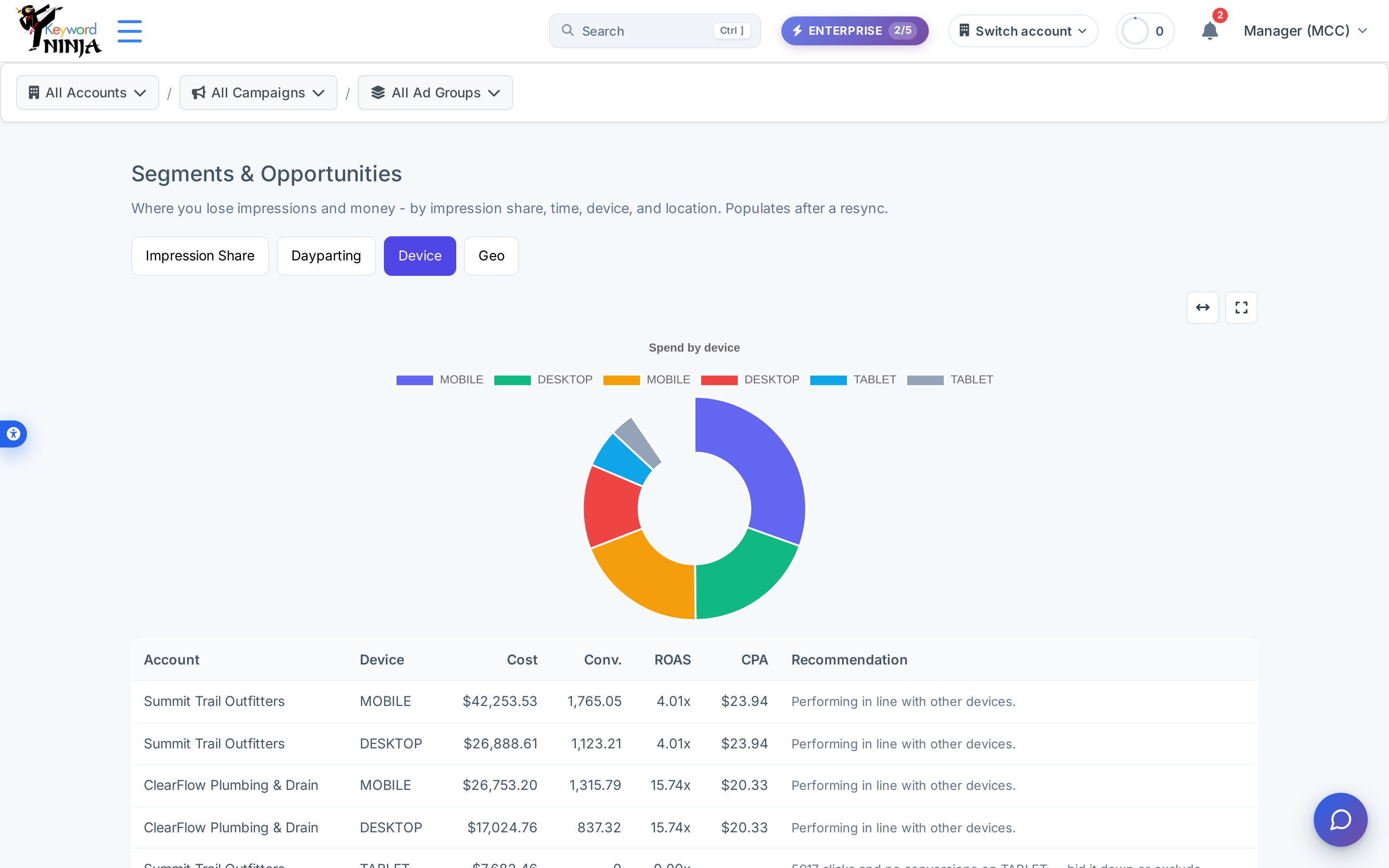Click the circular progress counter showing 0
This screenshot has width=1389, height=868.
pos(1144,31)
